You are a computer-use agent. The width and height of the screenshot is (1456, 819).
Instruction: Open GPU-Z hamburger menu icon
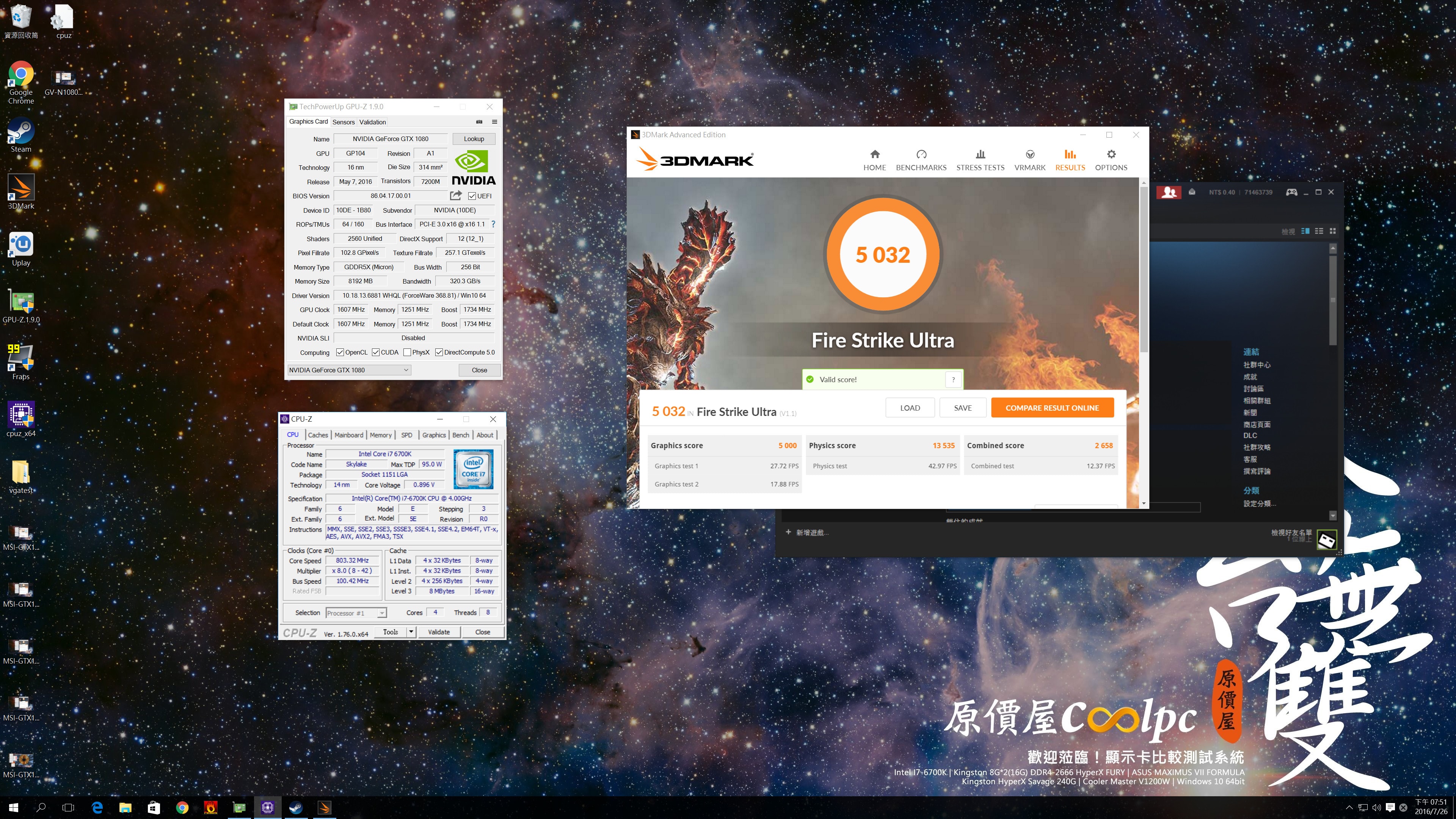[494, 121]
